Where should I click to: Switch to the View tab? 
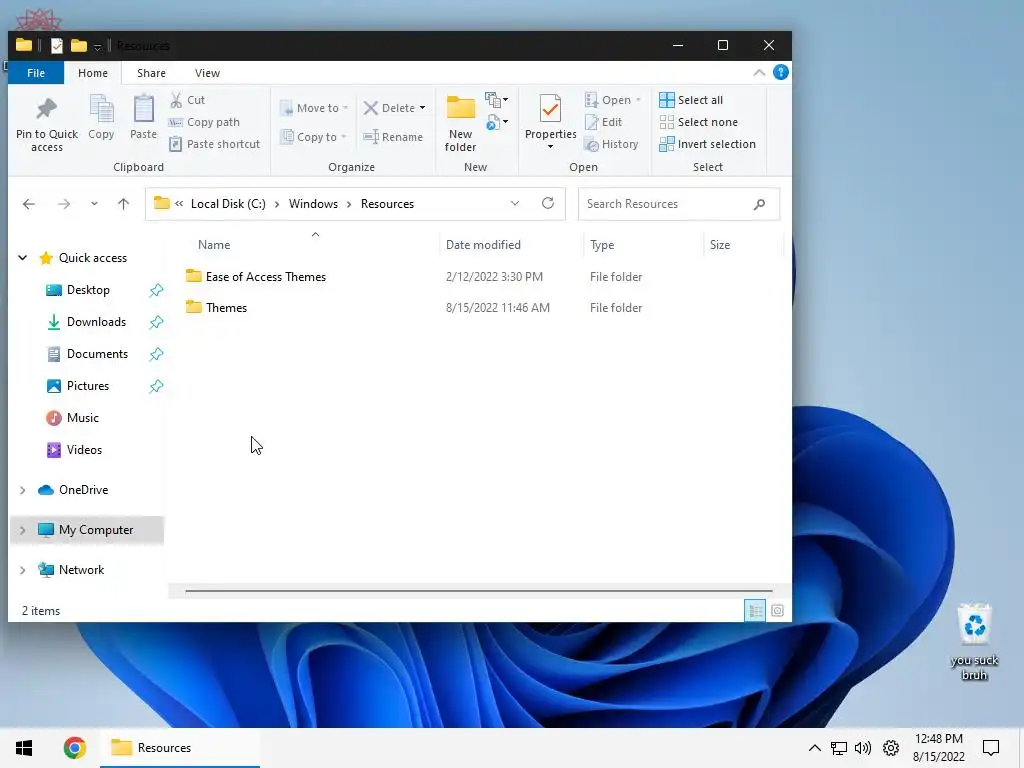207,72
